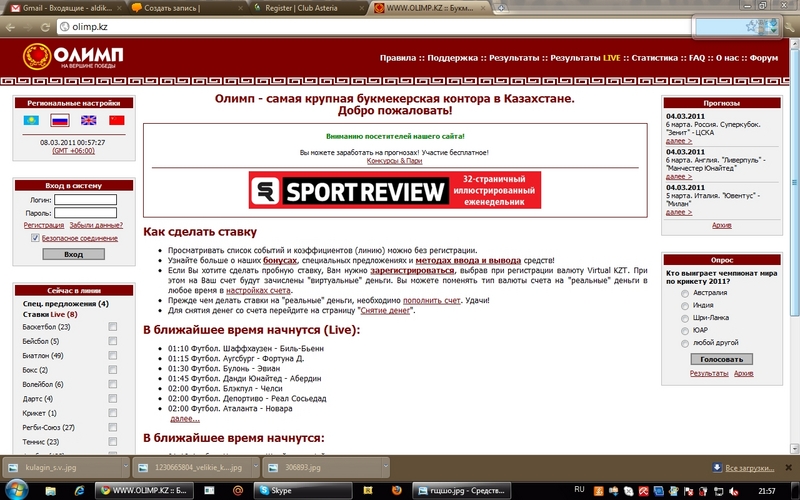
Task: Open GMT +06:00 timezone selector
Action: coord(73,151)
